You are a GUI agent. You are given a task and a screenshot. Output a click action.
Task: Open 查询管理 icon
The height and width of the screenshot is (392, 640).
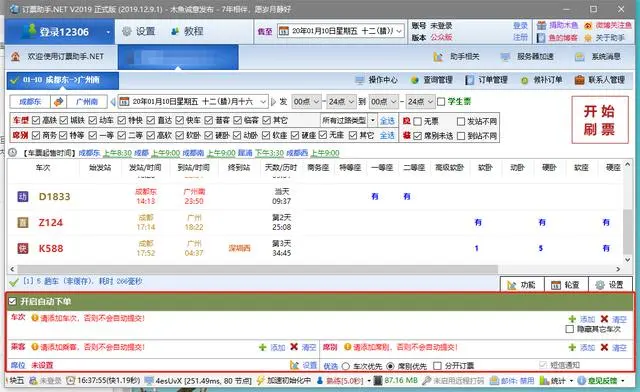click(415, 80)
